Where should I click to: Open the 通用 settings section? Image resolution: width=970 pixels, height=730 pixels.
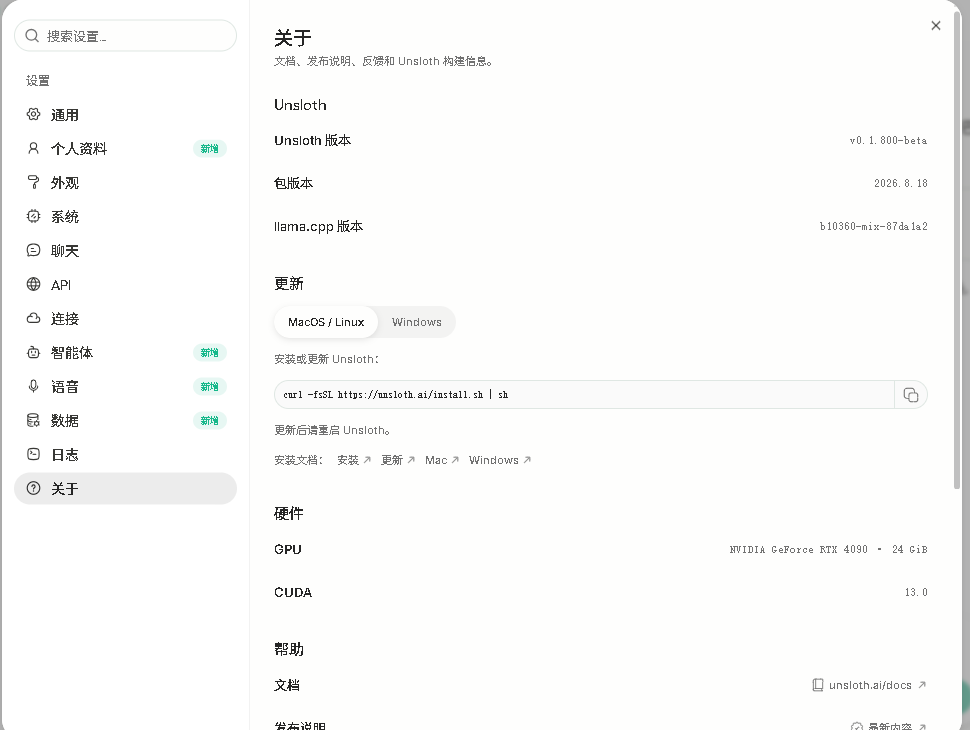pyautogui.click(x=126, y=114)
